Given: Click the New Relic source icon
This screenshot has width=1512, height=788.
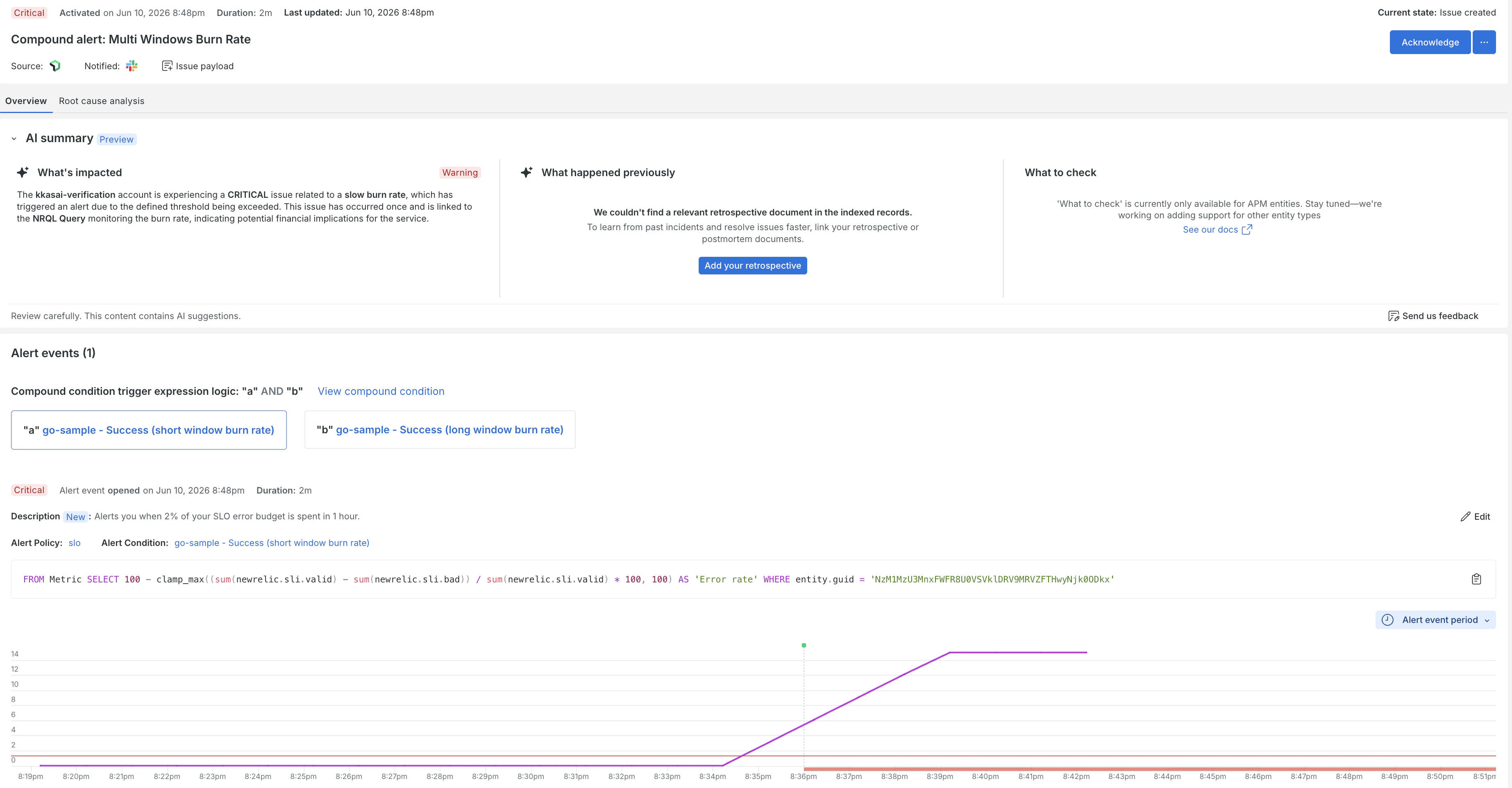Looking at the screenshot, I should click(55, 66).
